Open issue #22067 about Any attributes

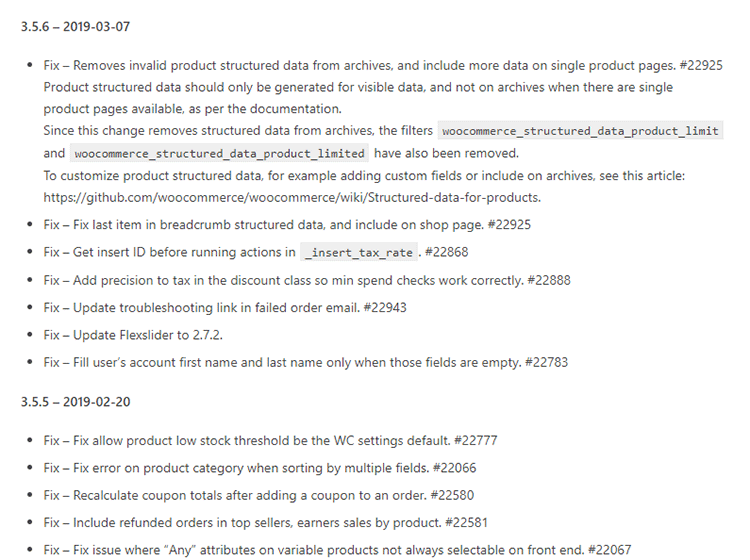coord(609,550)
